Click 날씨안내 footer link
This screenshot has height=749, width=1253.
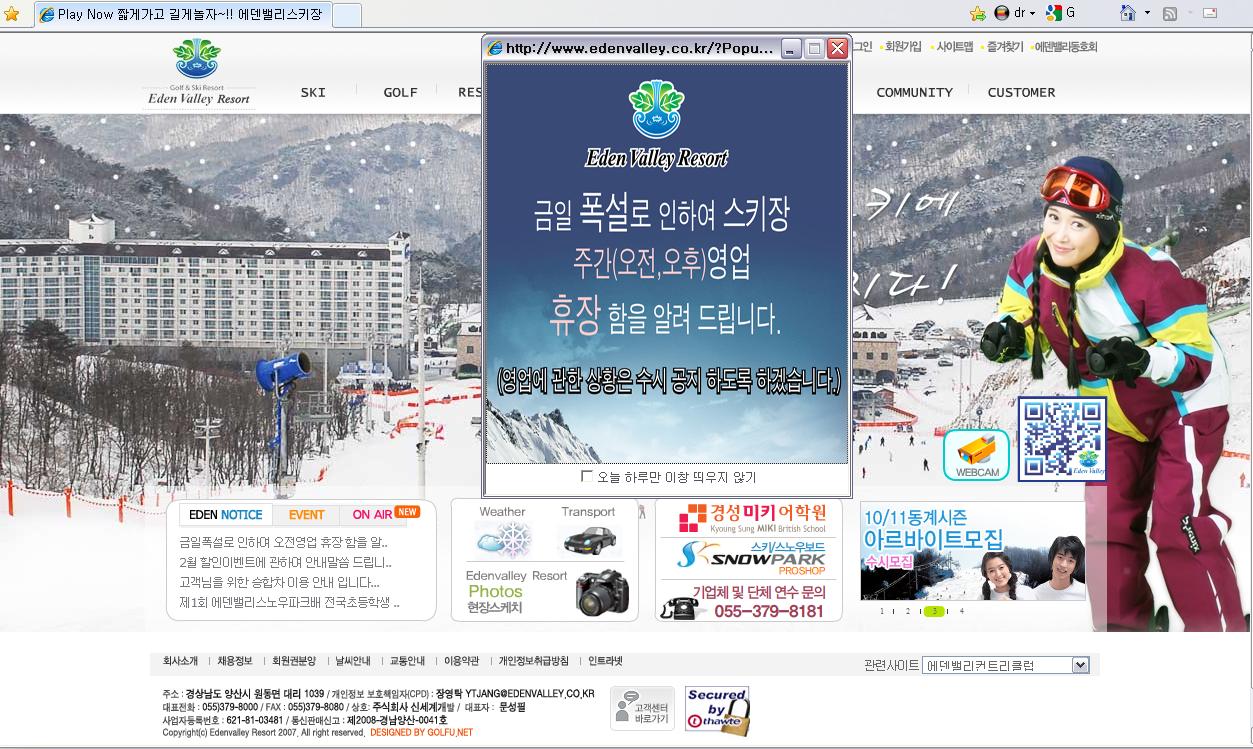353,661
